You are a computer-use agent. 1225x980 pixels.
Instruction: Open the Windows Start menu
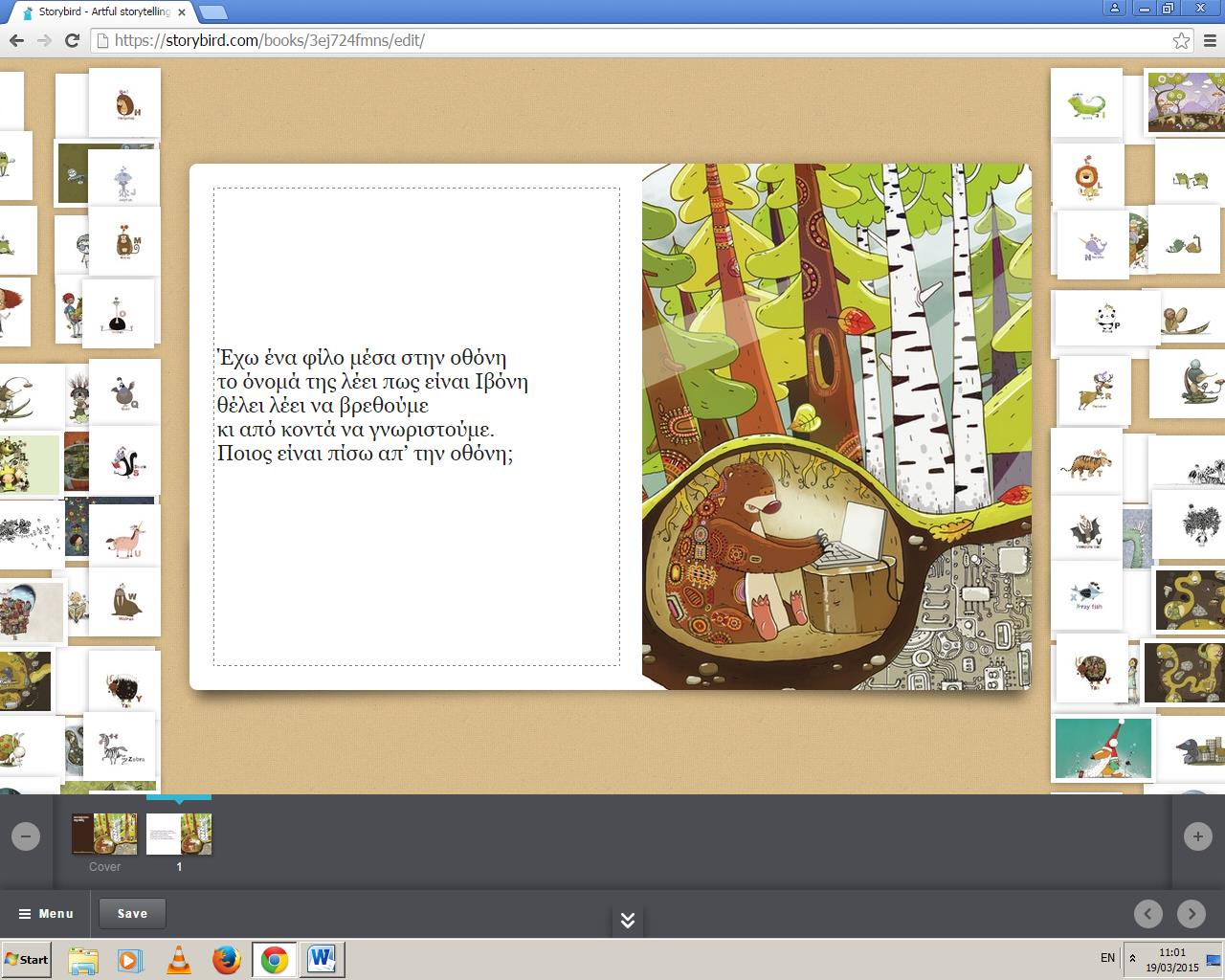27,959
